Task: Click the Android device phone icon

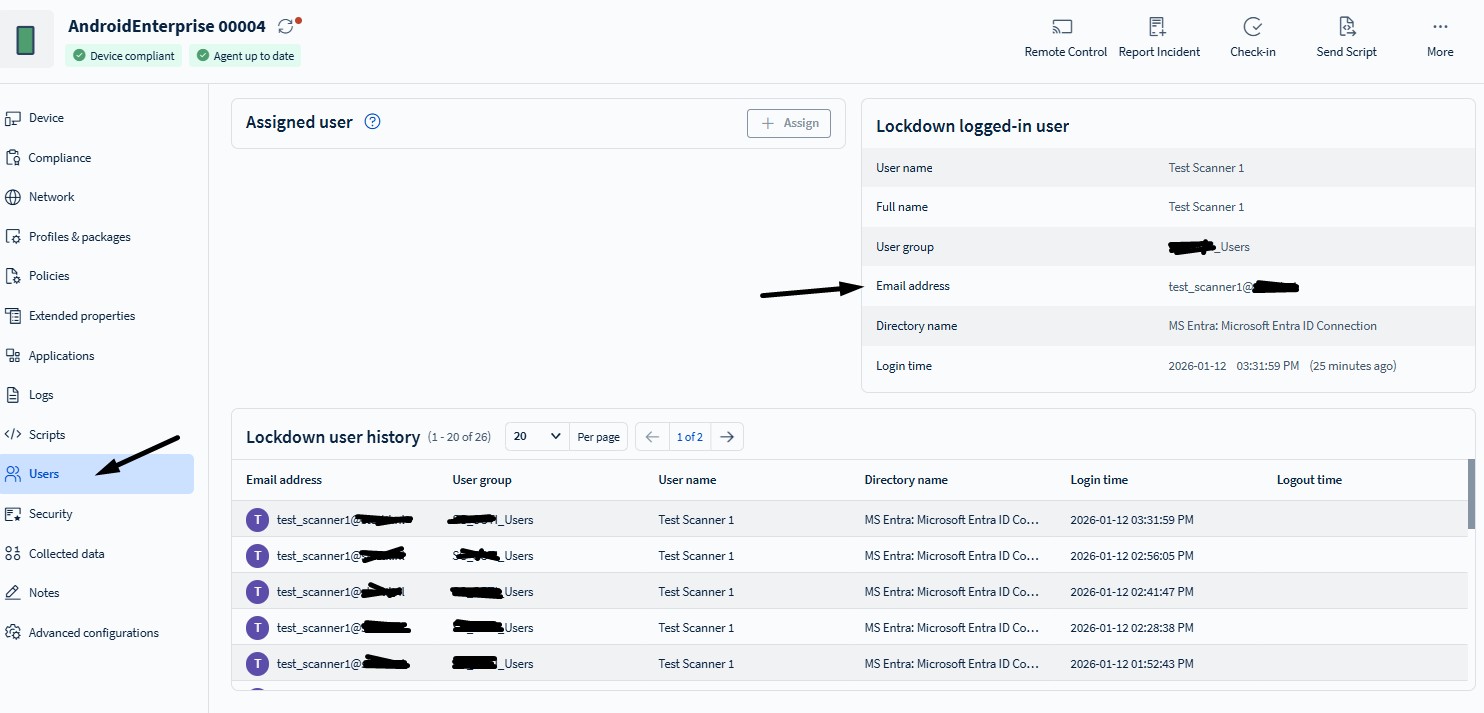Action: point(26,40)
